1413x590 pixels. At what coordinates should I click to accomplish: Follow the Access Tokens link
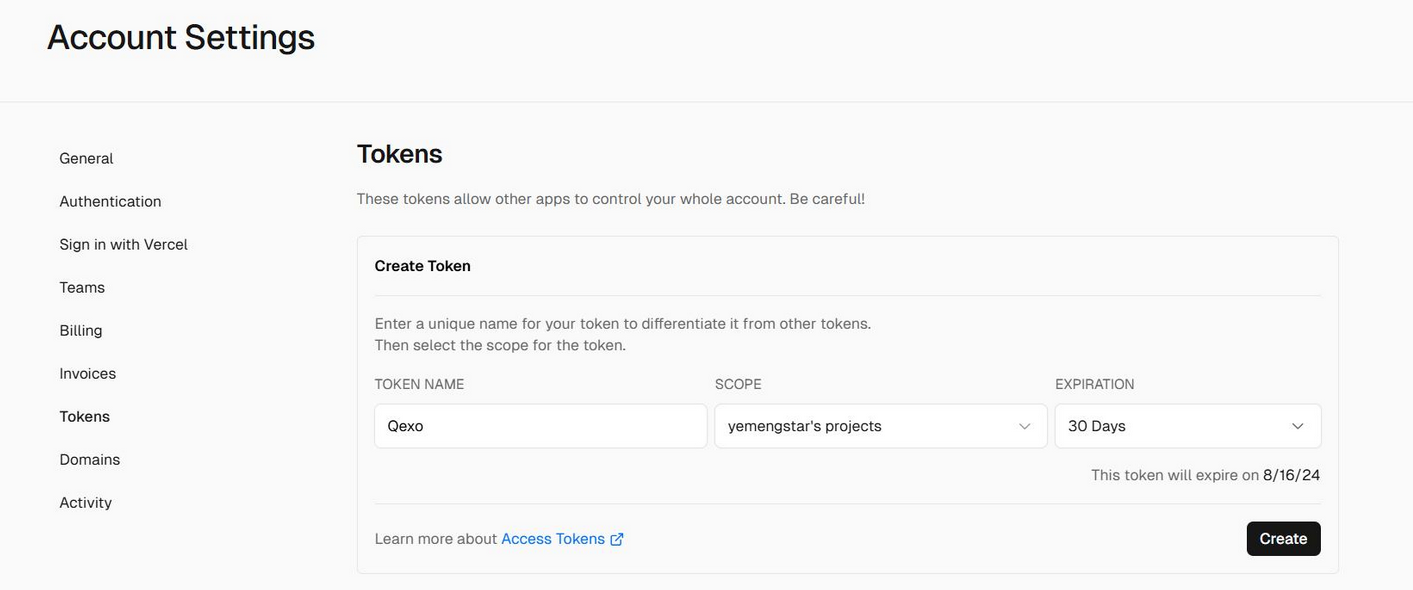click(x=553, y=539)
